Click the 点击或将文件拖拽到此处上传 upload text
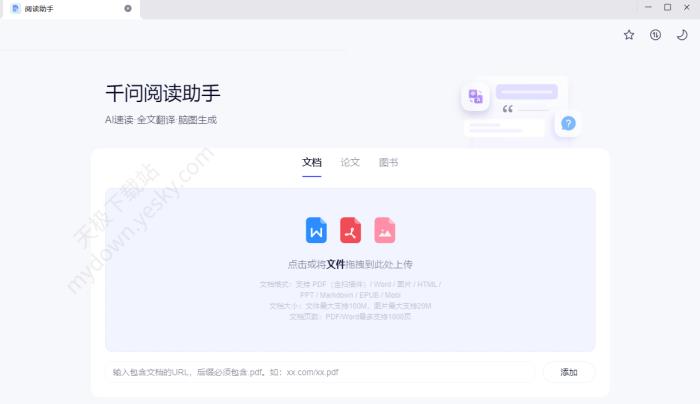The image size is (700, 404). (350, 265)
